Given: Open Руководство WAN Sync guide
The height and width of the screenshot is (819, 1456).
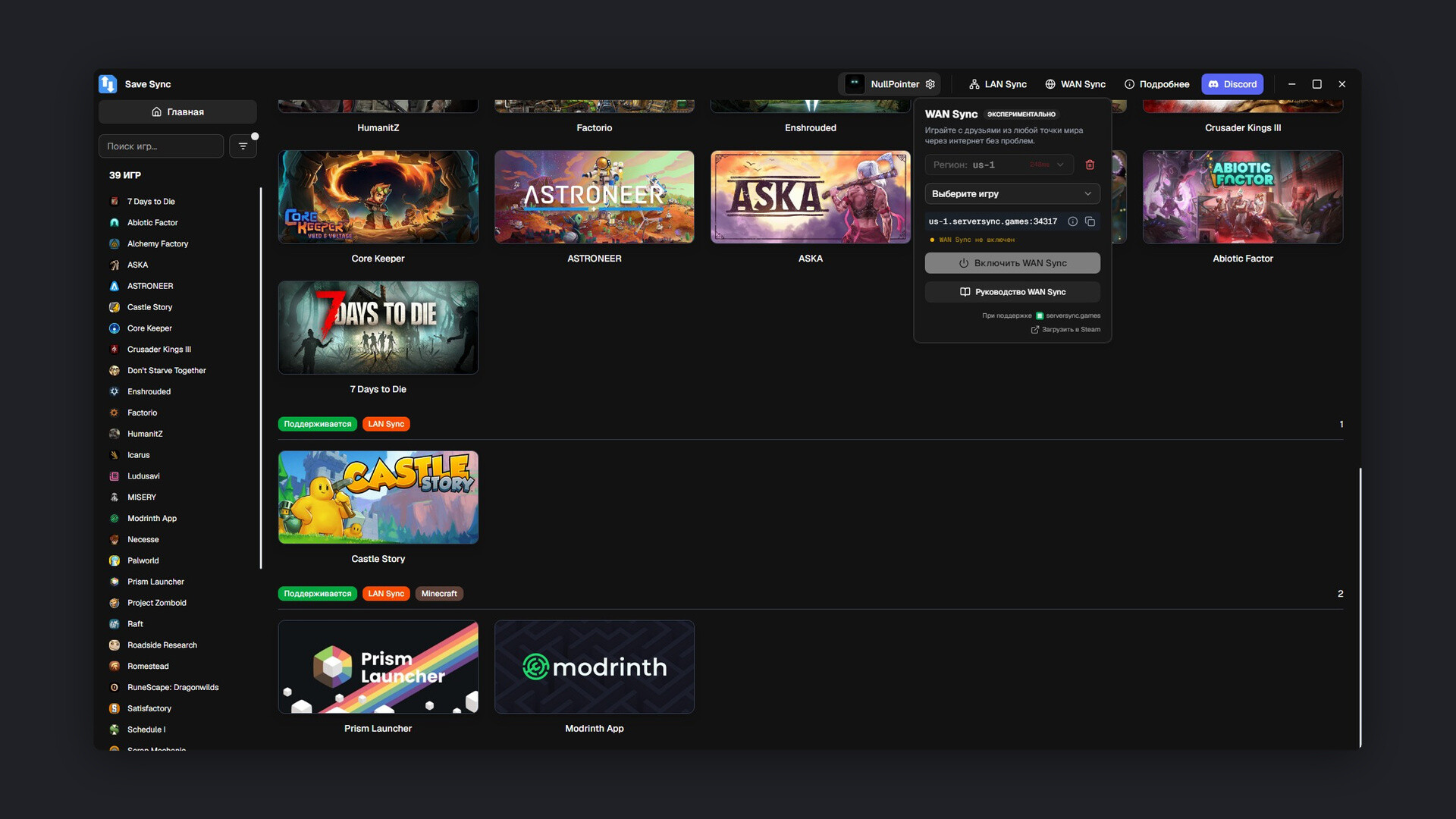Looking at the screenshot, I should (x=1012, y=292).
